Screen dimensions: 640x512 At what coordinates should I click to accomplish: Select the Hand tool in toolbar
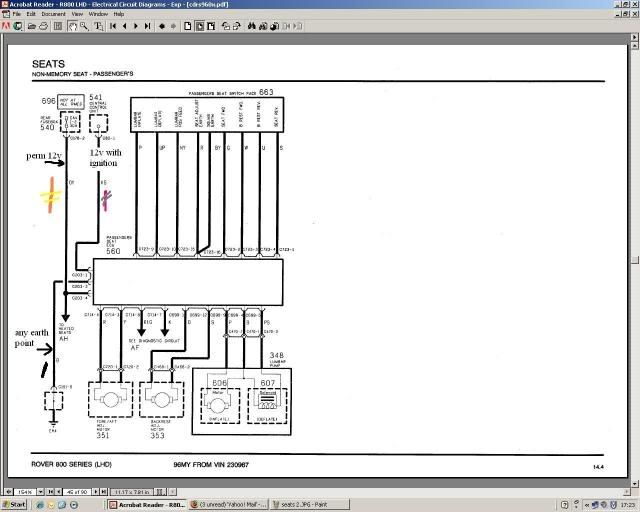72,26
